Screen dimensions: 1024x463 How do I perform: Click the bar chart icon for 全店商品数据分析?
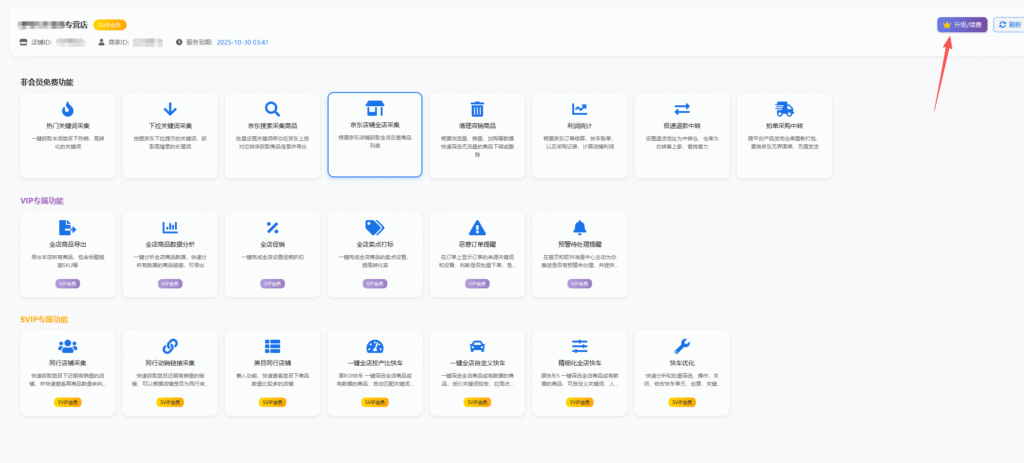click(x=169, y=228)
